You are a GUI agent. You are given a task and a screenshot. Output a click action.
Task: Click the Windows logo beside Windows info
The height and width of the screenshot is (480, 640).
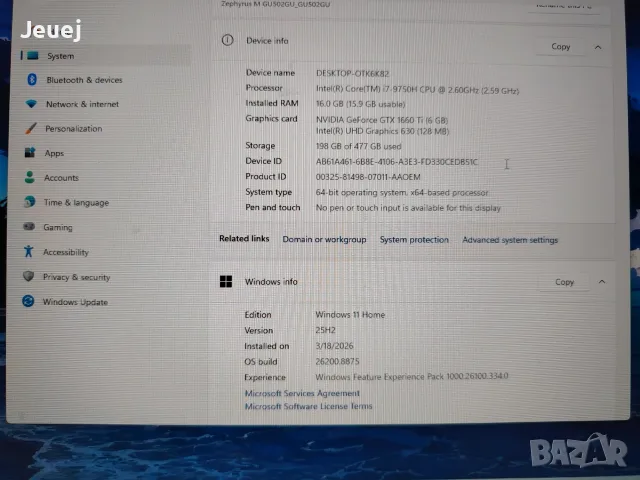click(226, 281)
